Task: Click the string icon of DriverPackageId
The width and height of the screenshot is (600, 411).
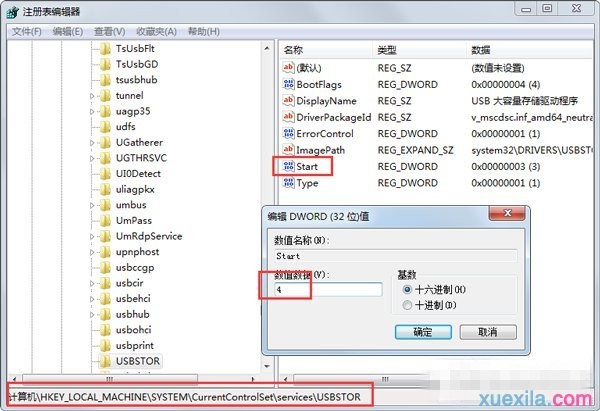Action: pos(288,117)
